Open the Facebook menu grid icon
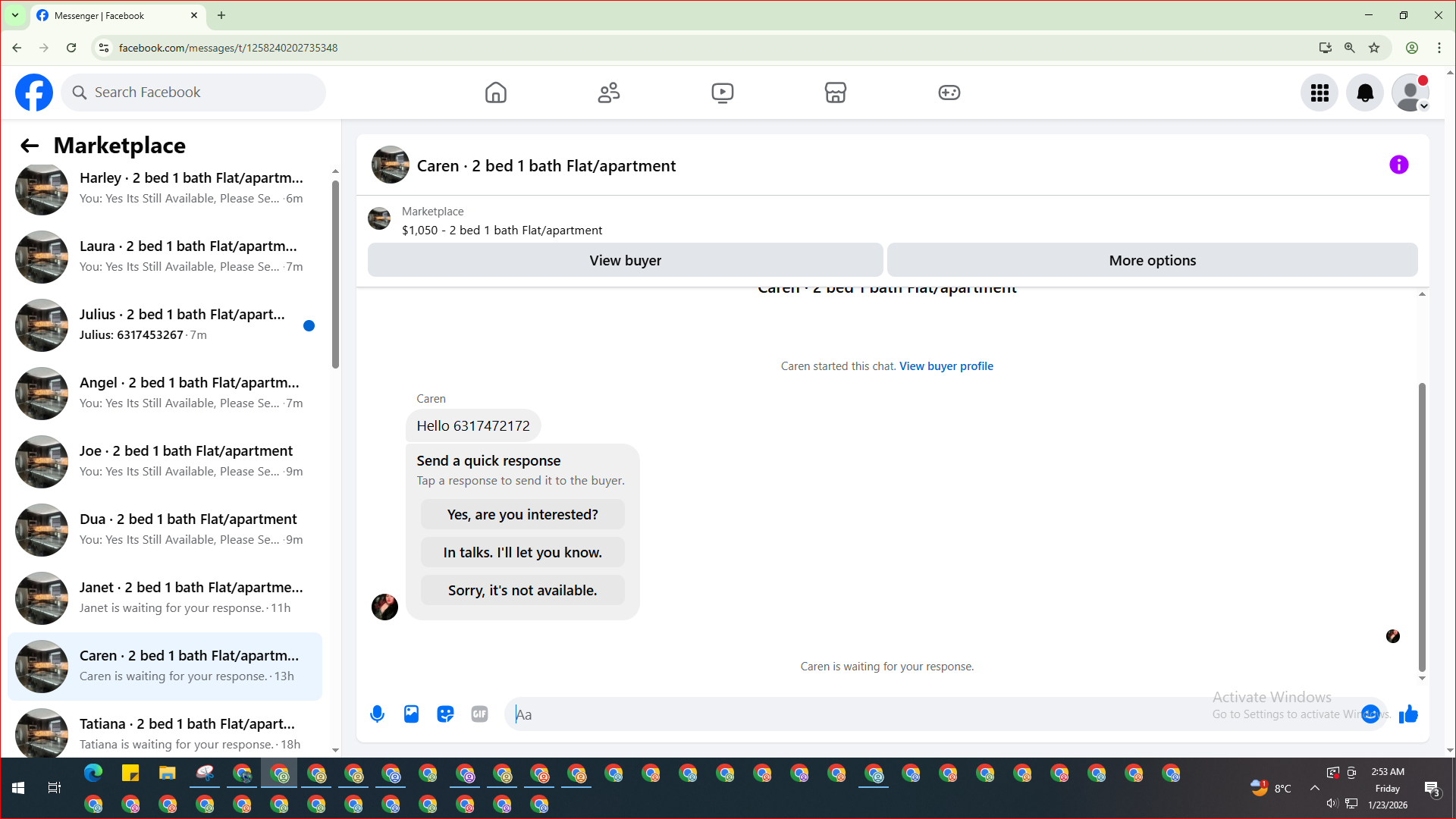The height and width of the screenshot is (819, 1456). pyautogui.click(x=1319, y=93)
